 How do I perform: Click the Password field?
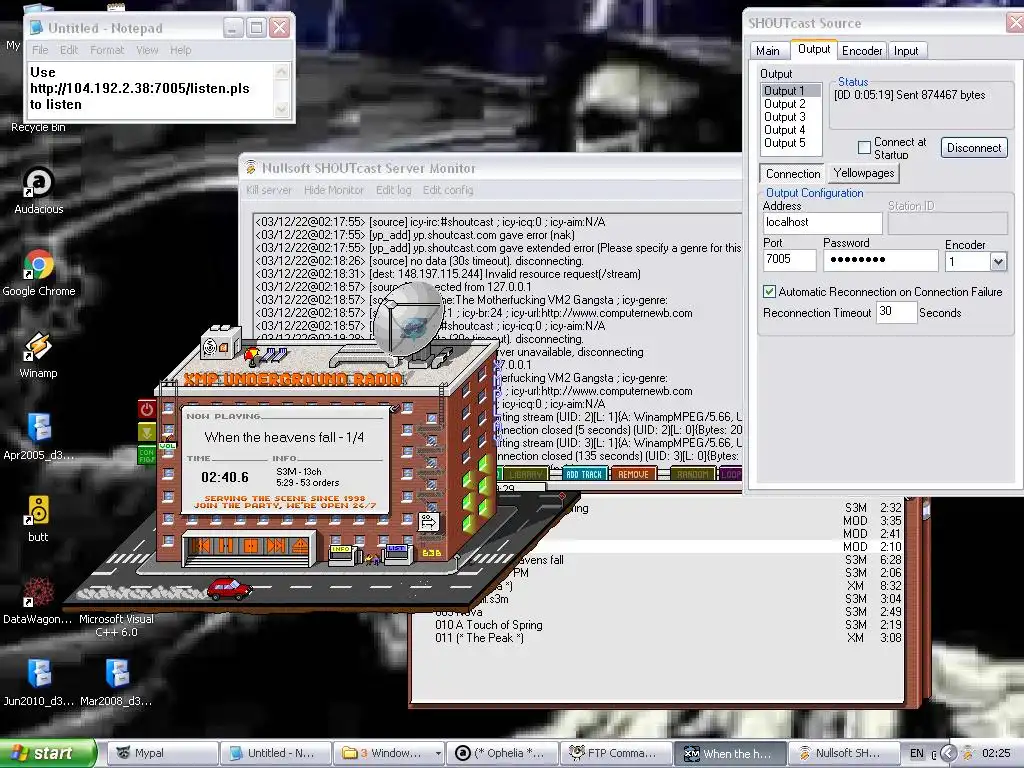pyautogui.click(x=880, y=260)
